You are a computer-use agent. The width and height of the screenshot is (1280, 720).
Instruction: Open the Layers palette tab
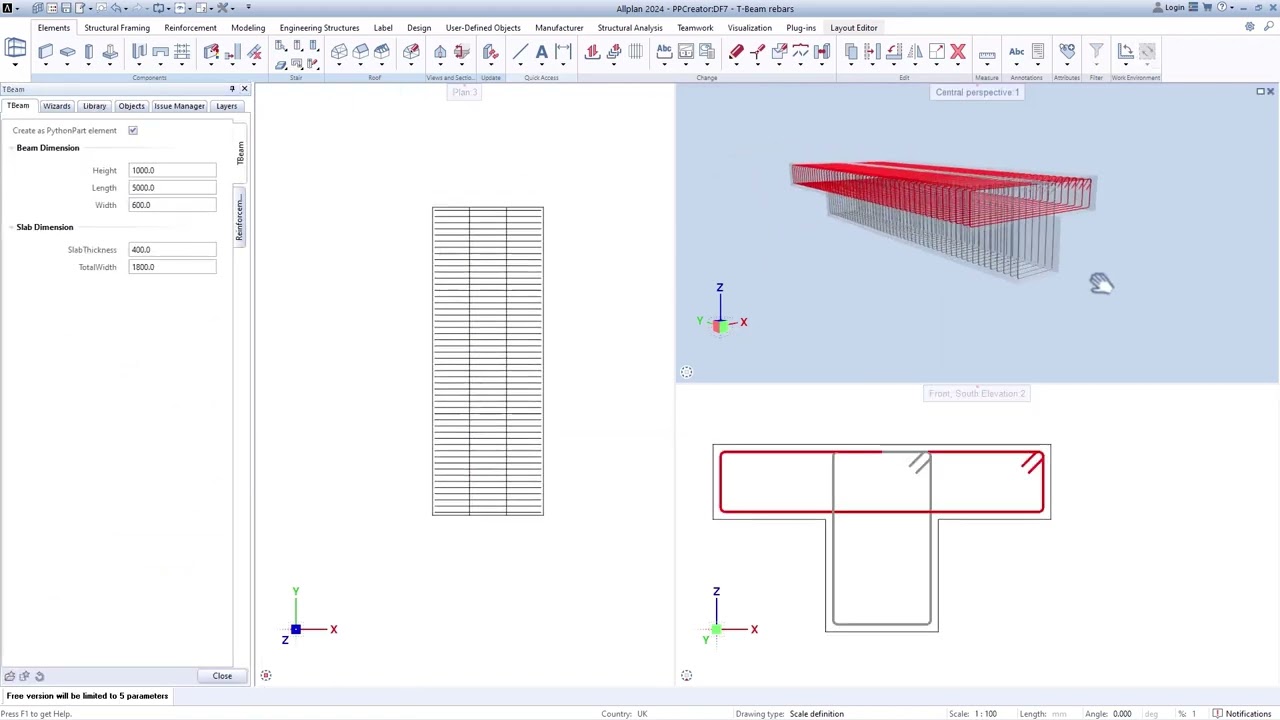227,106
